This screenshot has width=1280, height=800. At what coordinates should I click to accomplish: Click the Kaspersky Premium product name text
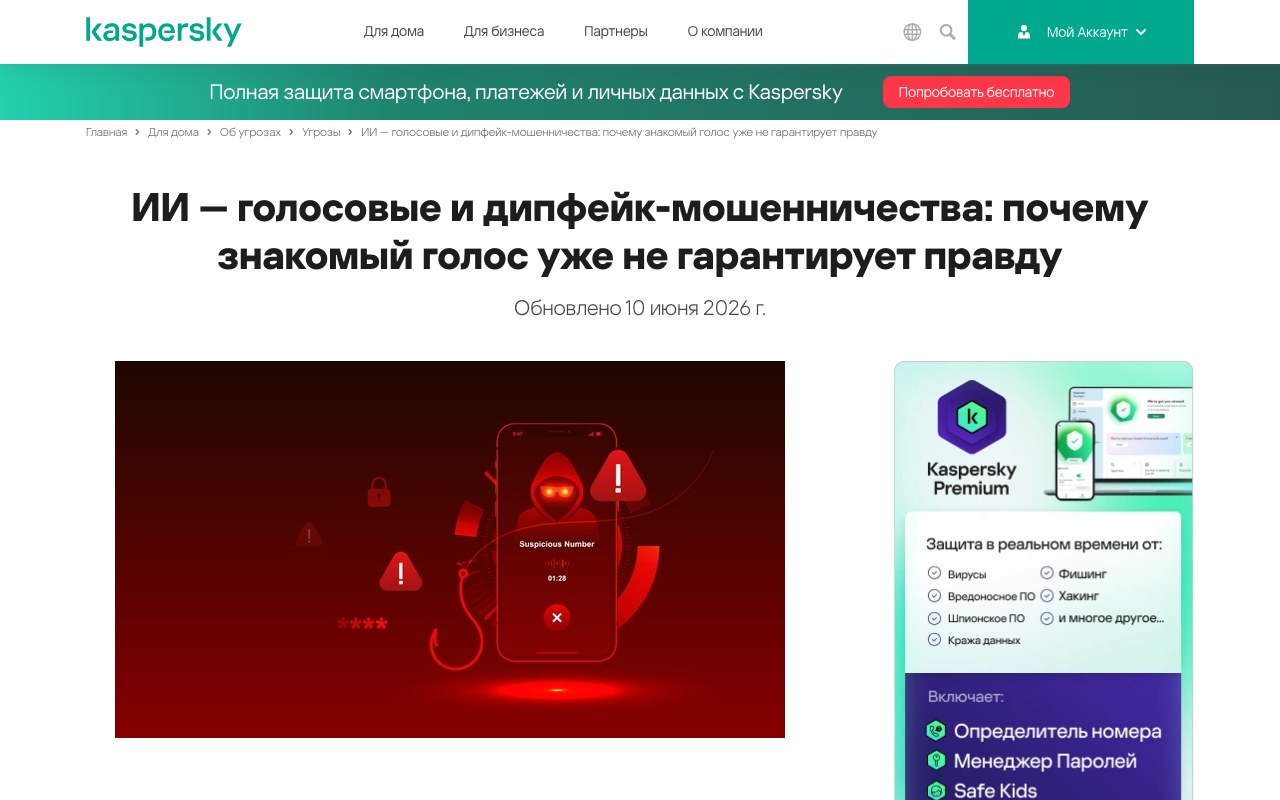tap(971, 478)
